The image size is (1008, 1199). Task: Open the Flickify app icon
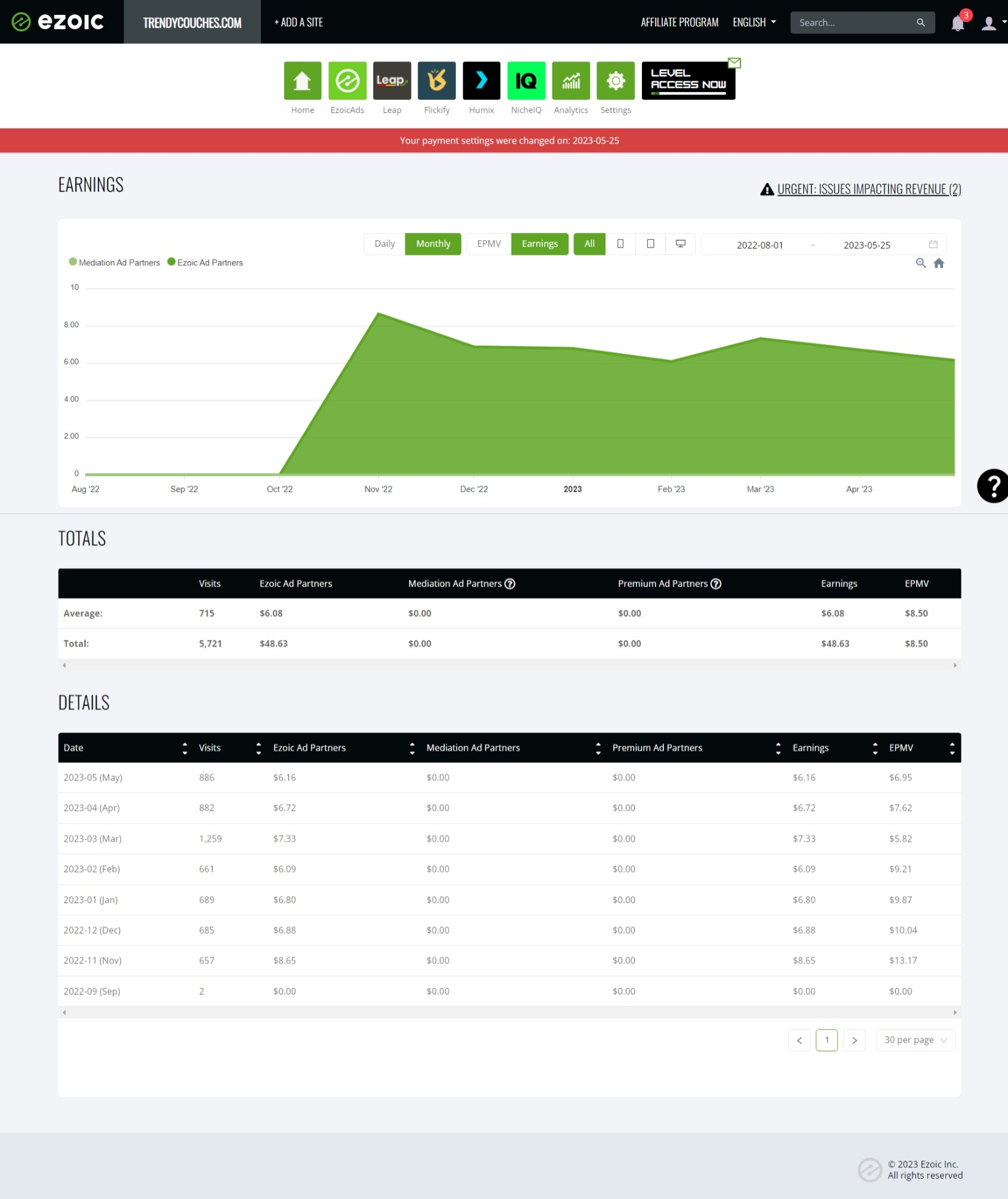pos(437,81)
